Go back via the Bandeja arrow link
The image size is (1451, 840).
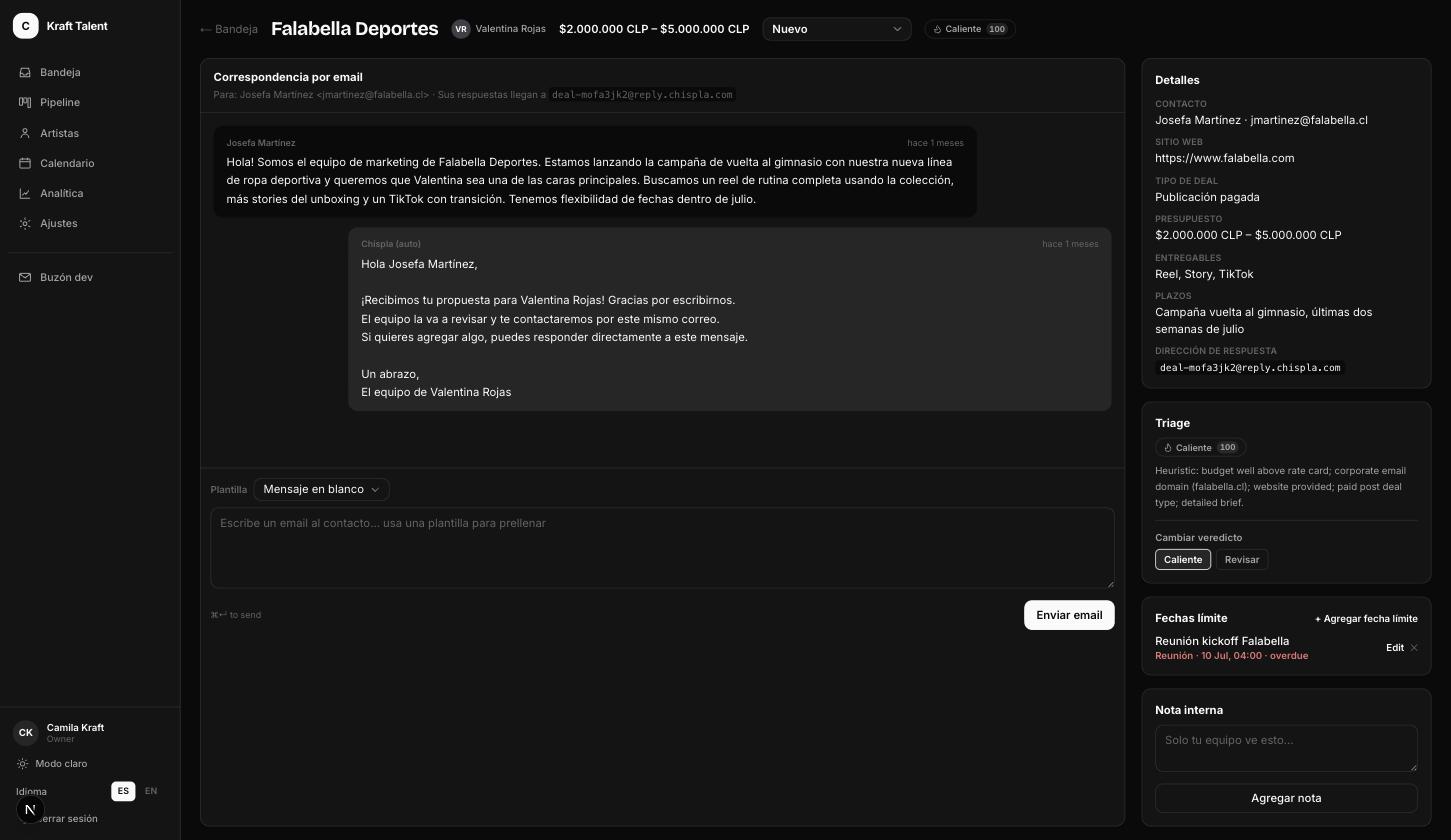[x=229, y=29]
